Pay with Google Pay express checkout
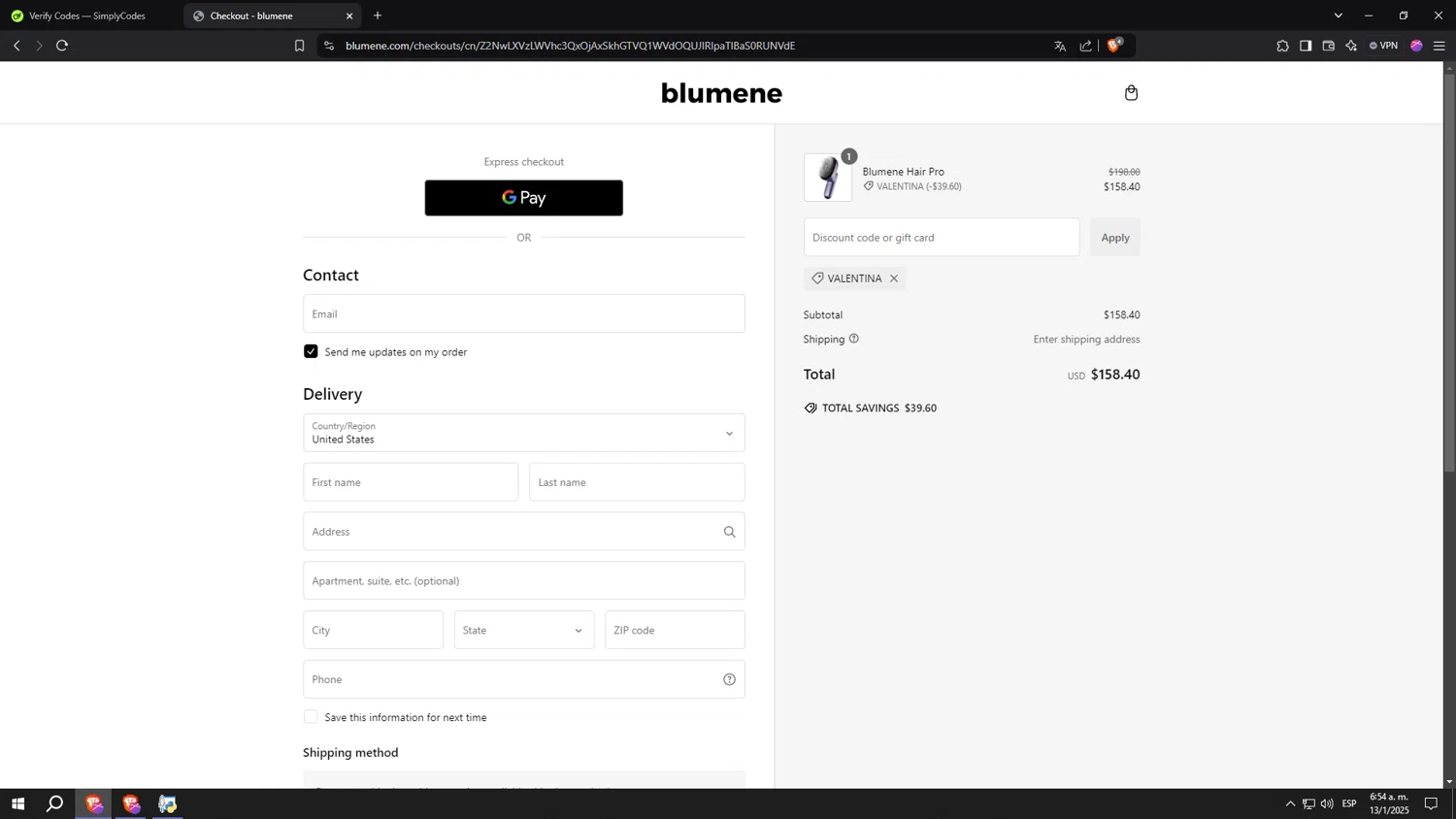Screen dimensions: 1456x819 pyautogui.click(x=524, y=198)
